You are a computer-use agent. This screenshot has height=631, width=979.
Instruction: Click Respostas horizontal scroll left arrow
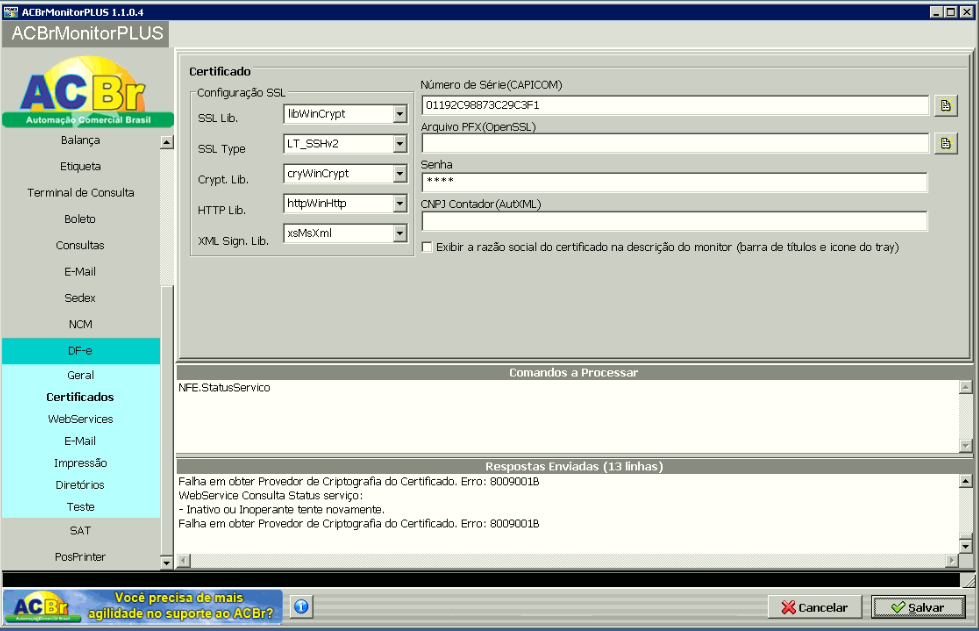[x=184, y=560]
